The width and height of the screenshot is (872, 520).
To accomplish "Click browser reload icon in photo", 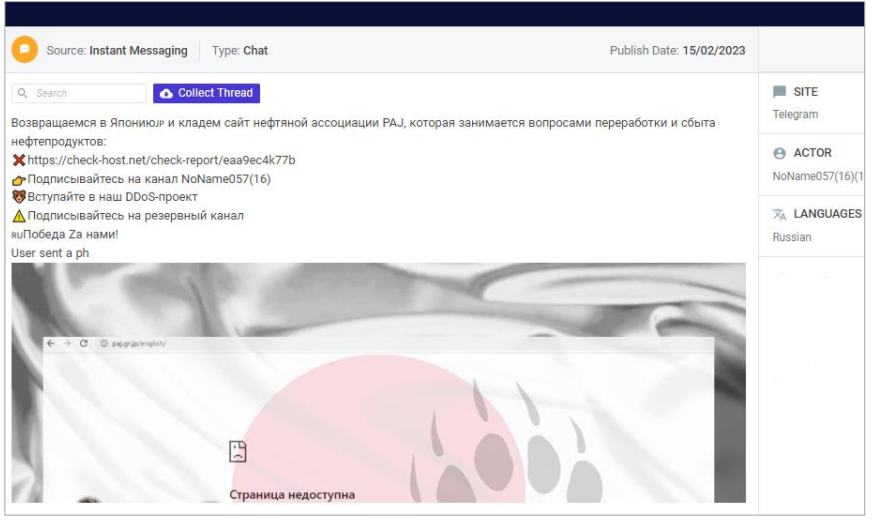I will (84, 344).
